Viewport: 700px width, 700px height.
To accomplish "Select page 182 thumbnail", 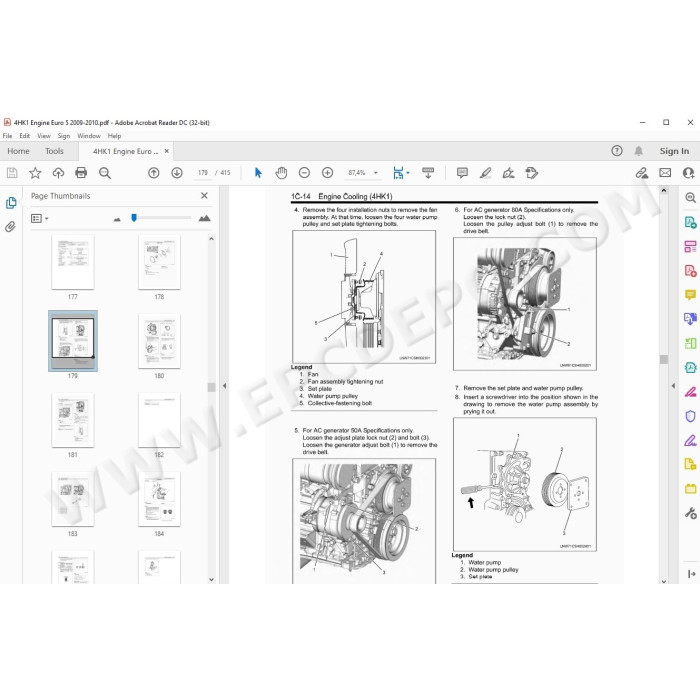I will click(159, 420).
